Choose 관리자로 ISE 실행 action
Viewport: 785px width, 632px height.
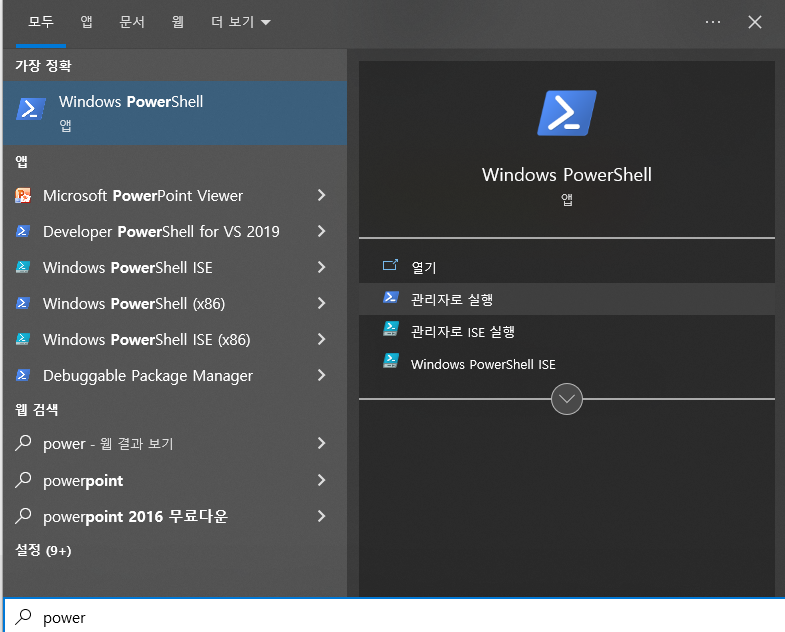pos(567,331)
